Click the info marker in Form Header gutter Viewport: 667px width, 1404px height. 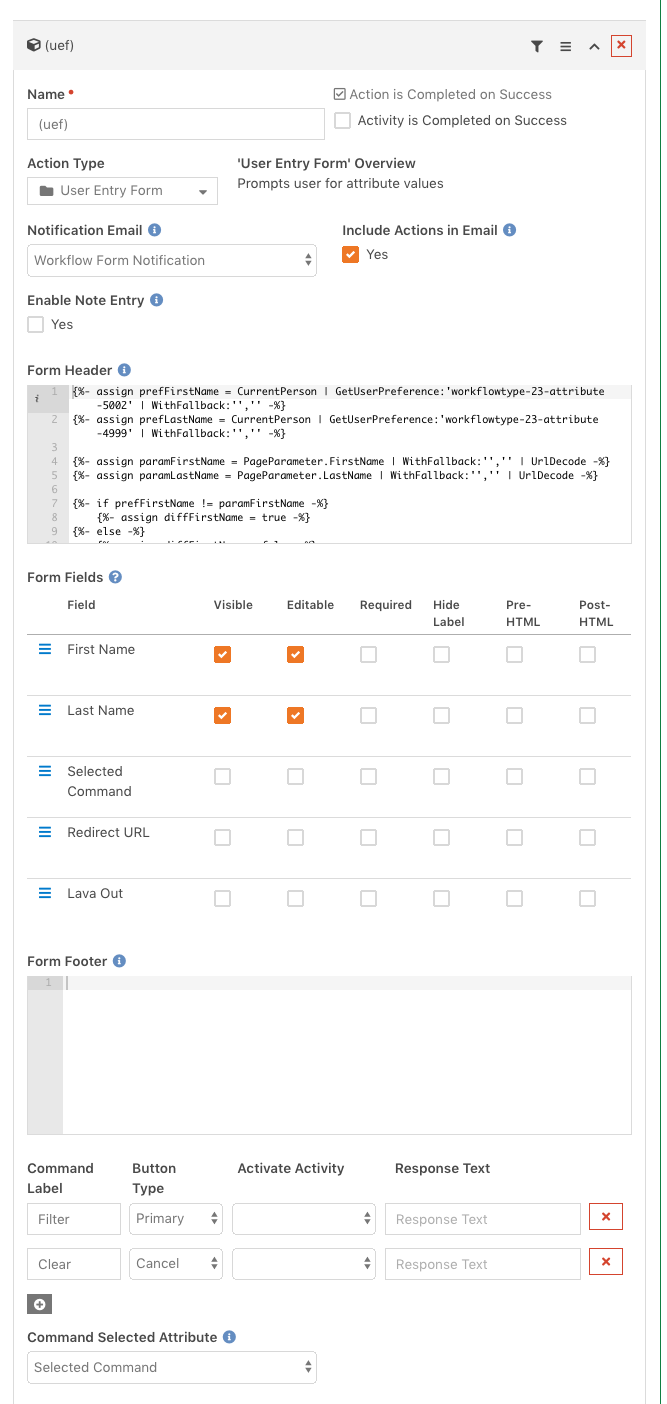pos(37,397)
